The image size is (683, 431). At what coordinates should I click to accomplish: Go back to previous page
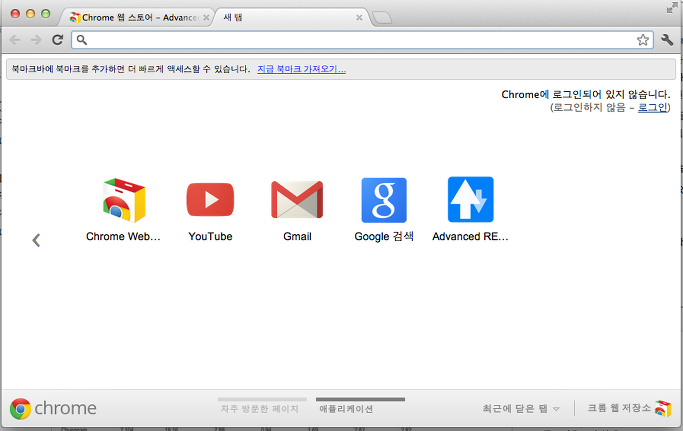pyautogui.click(x=15, y=40)
